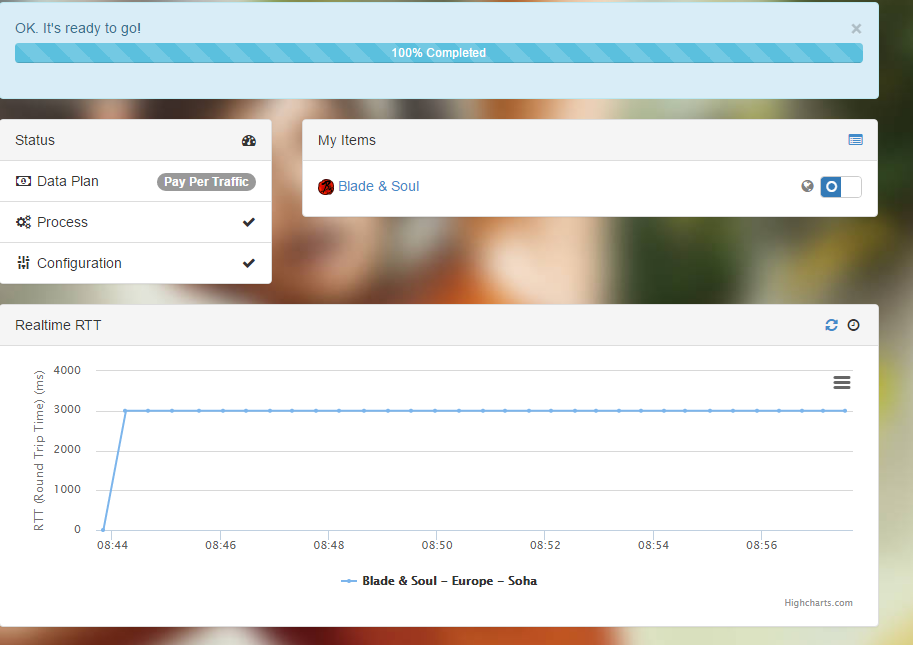This screenshot has height=645, width=913.
Task: Click the Process row label
Action: point(62,222)
